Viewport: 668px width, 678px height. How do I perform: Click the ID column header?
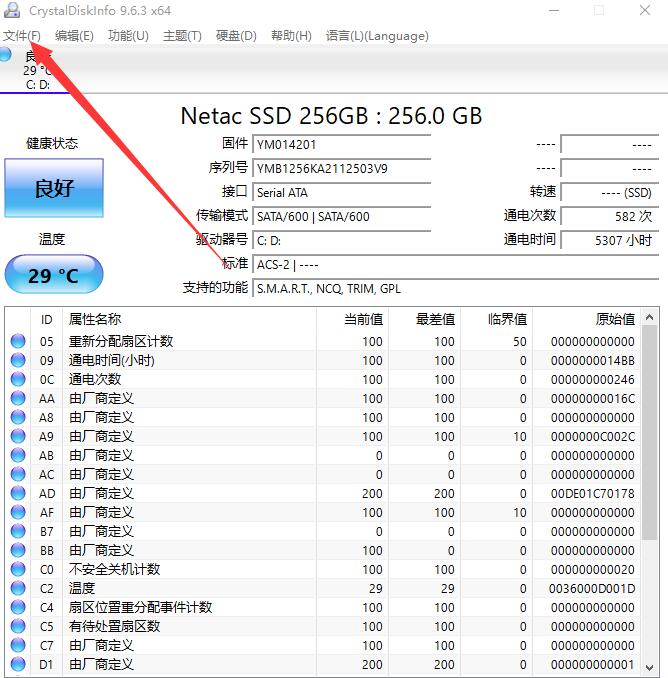click(47, 319)
